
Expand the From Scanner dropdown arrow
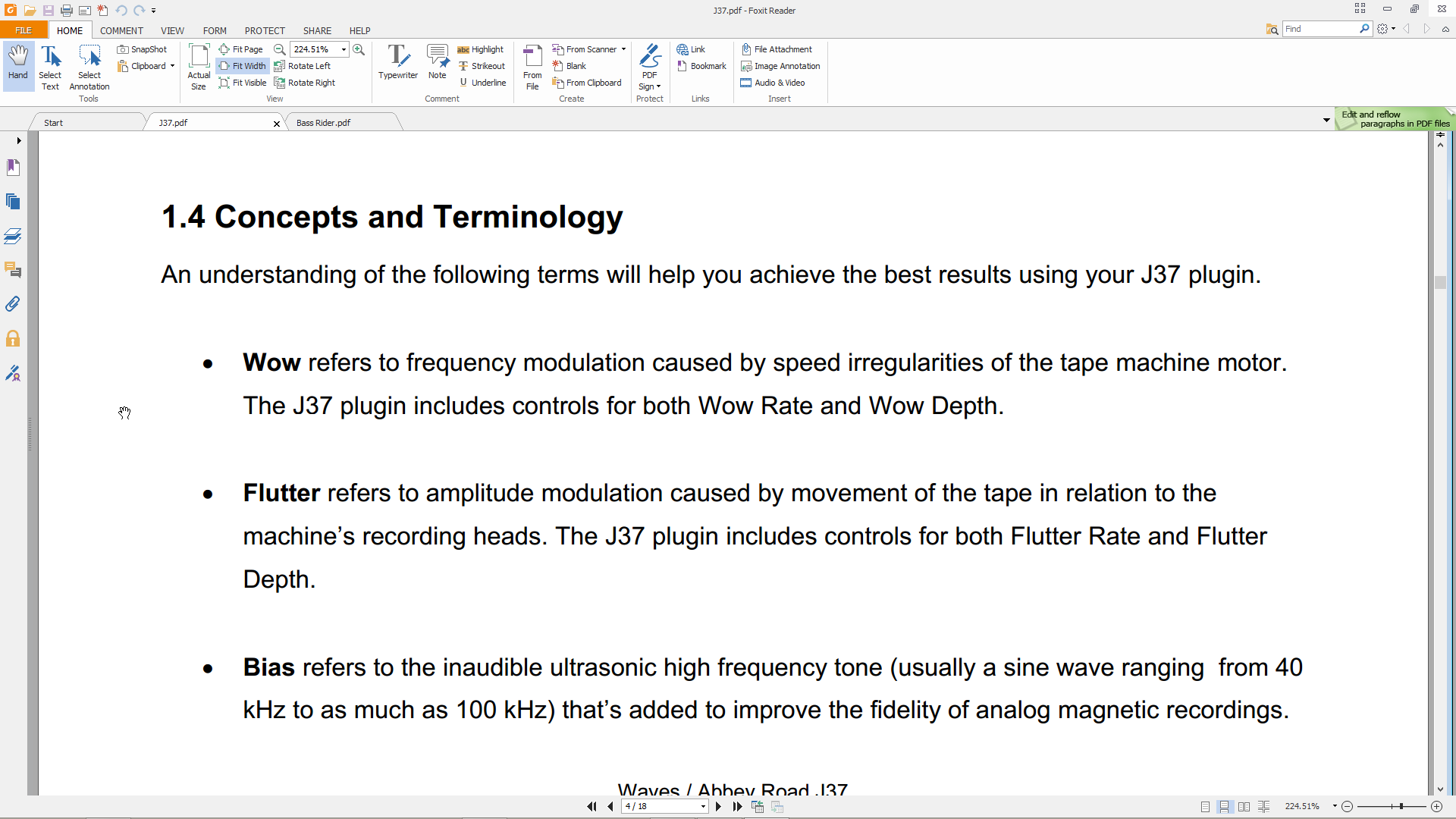coord(623,49)
